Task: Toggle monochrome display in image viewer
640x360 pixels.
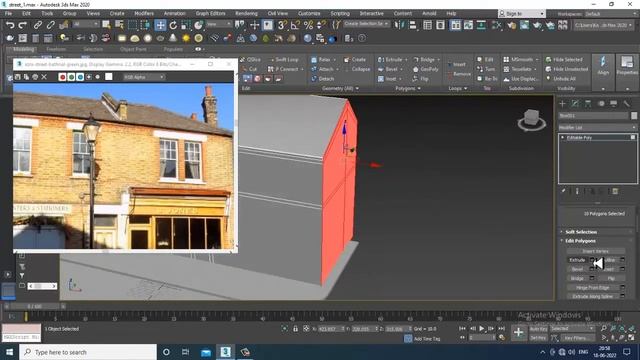Action: click(98, 77)
